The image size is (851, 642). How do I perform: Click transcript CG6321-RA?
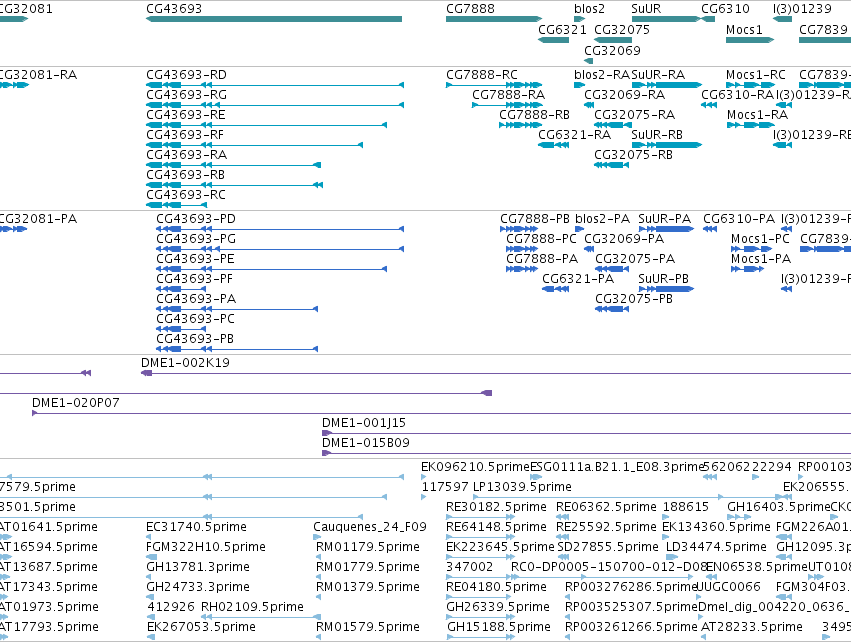coord(574,135)
